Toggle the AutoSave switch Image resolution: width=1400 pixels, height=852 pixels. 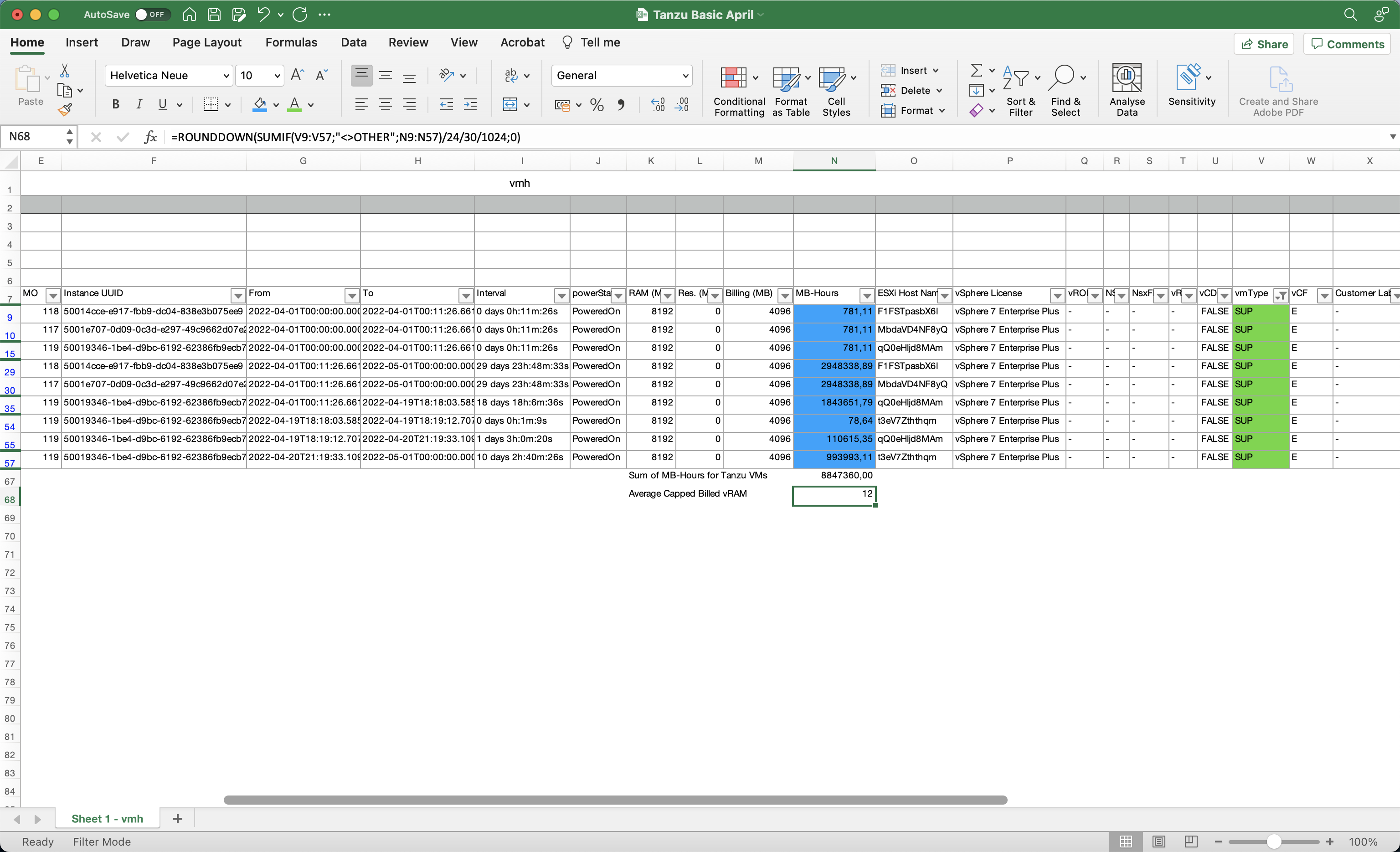coord(151,15)
